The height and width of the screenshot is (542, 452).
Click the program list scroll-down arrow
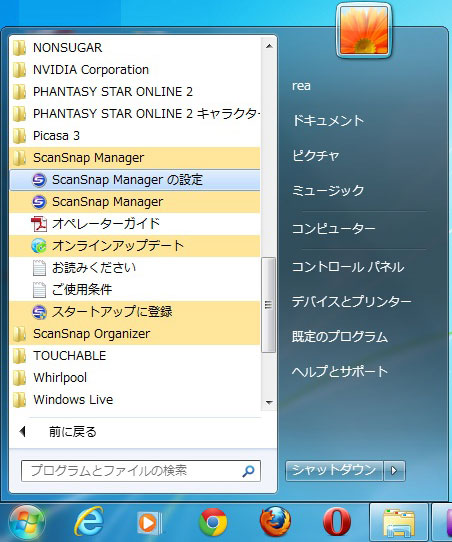(x=269, y=402)
